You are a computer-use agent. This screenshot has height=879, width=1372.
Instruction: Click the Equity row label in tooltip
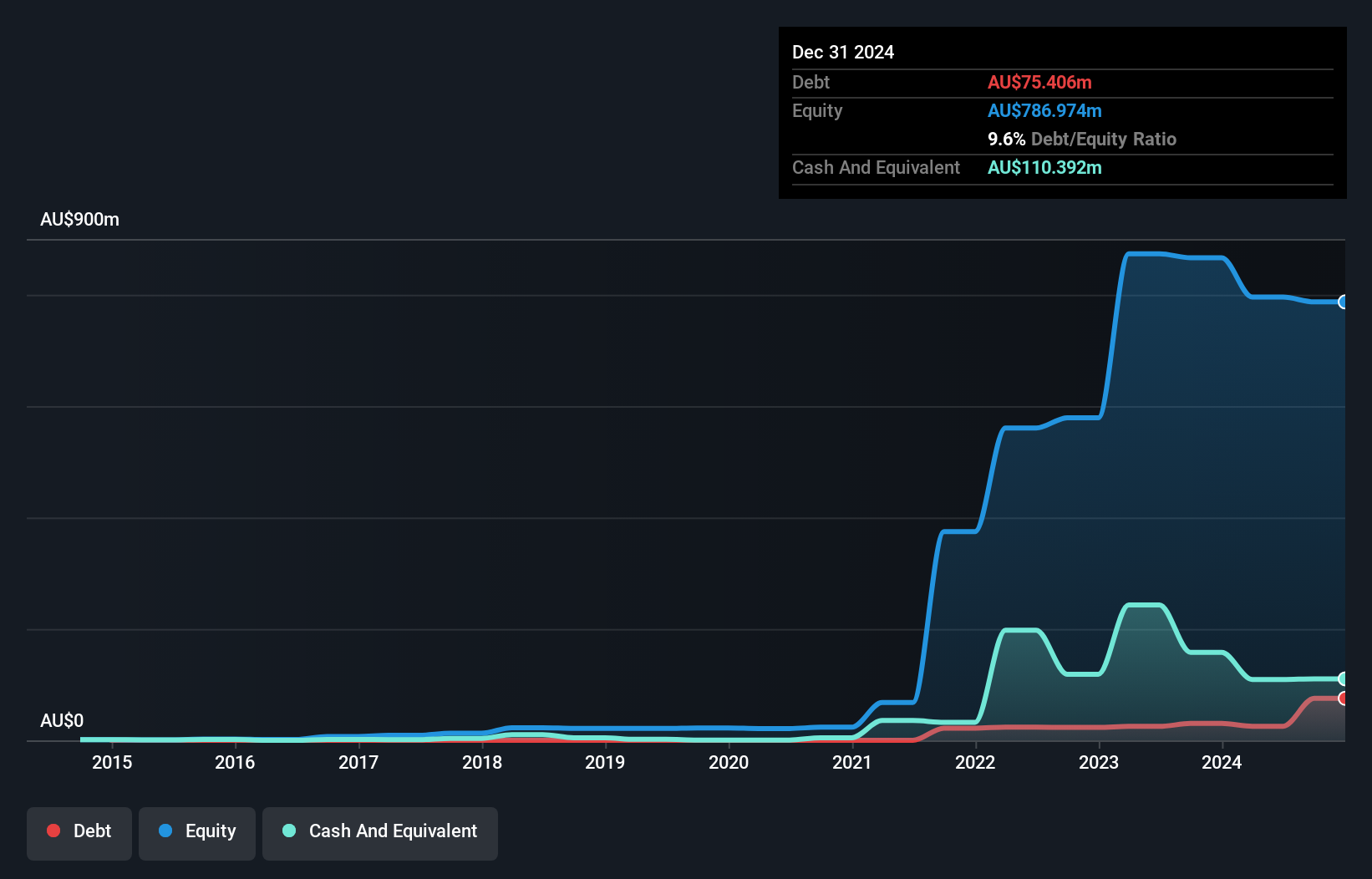817,110
